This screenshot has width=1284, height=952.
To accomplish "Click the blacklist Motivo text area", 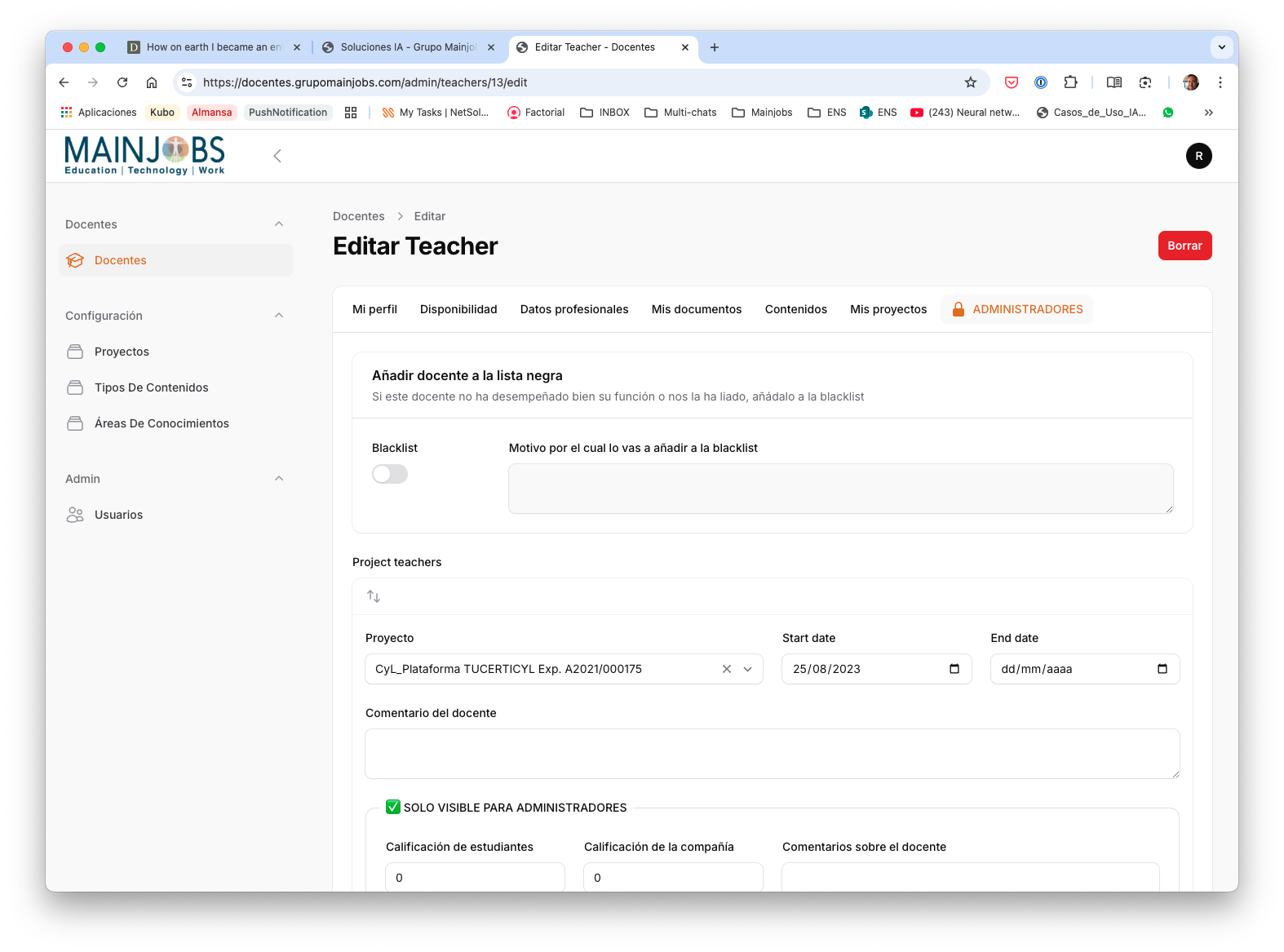I will click(840, 489).
